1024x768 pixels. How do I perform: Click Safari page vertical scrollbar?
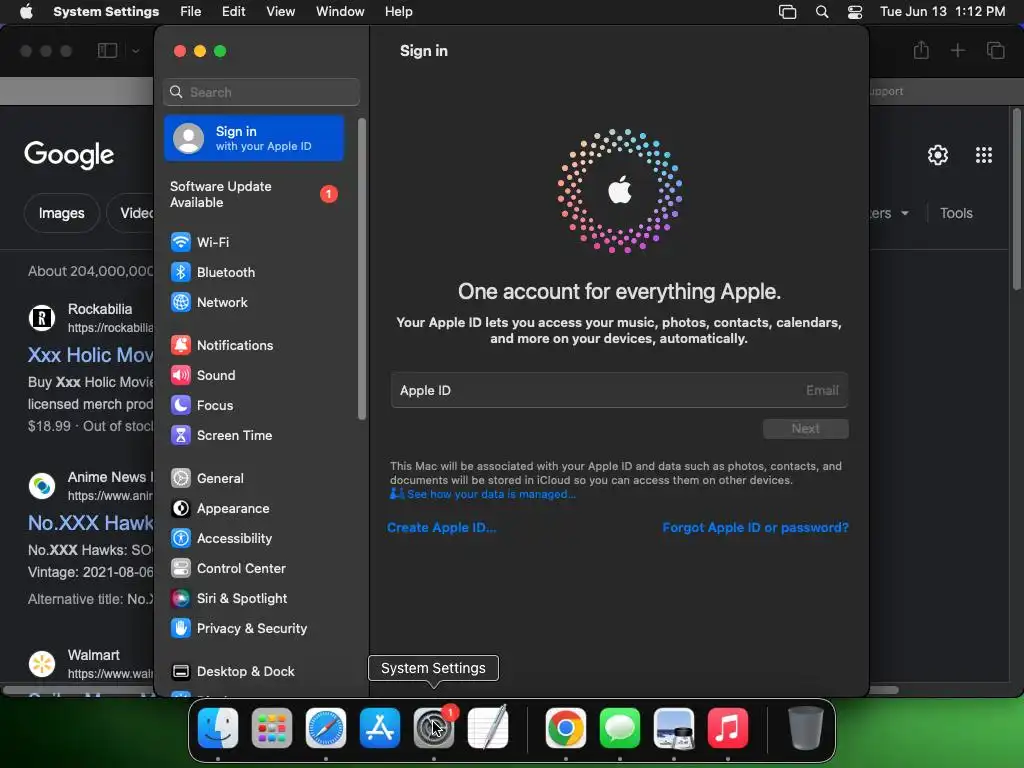click(1016, 199)
